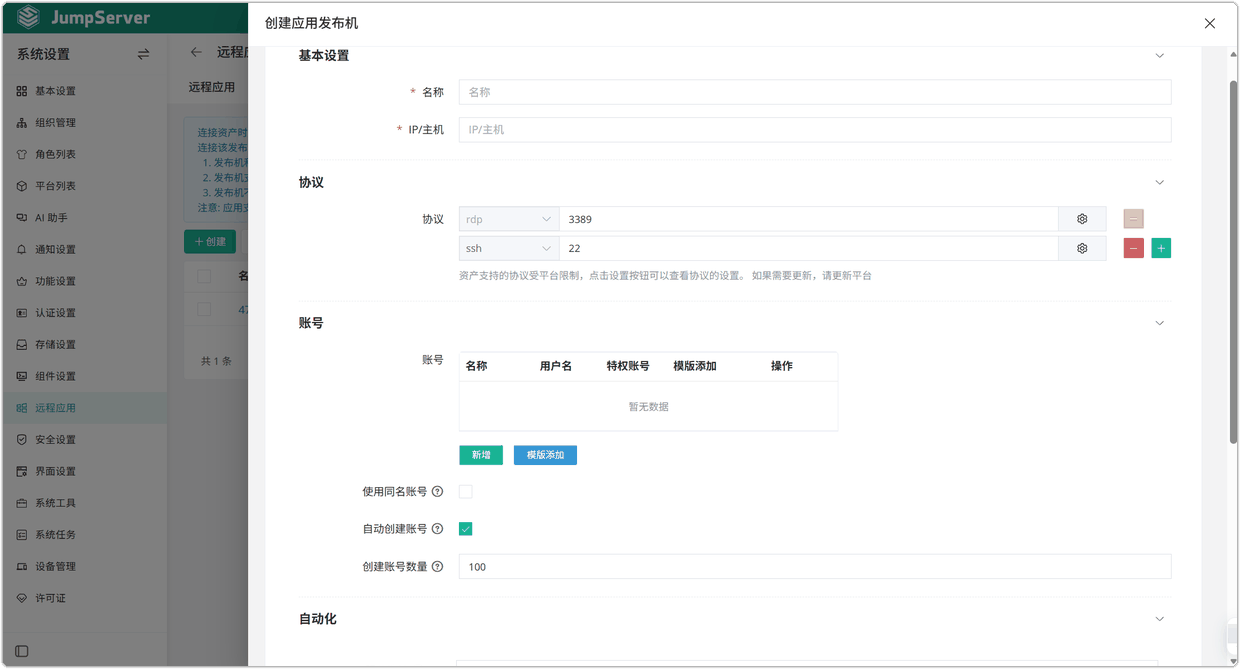This screenshot has height=669, width=1240.
Task: Click the 创建 button in background page
Action: point(210,241)
